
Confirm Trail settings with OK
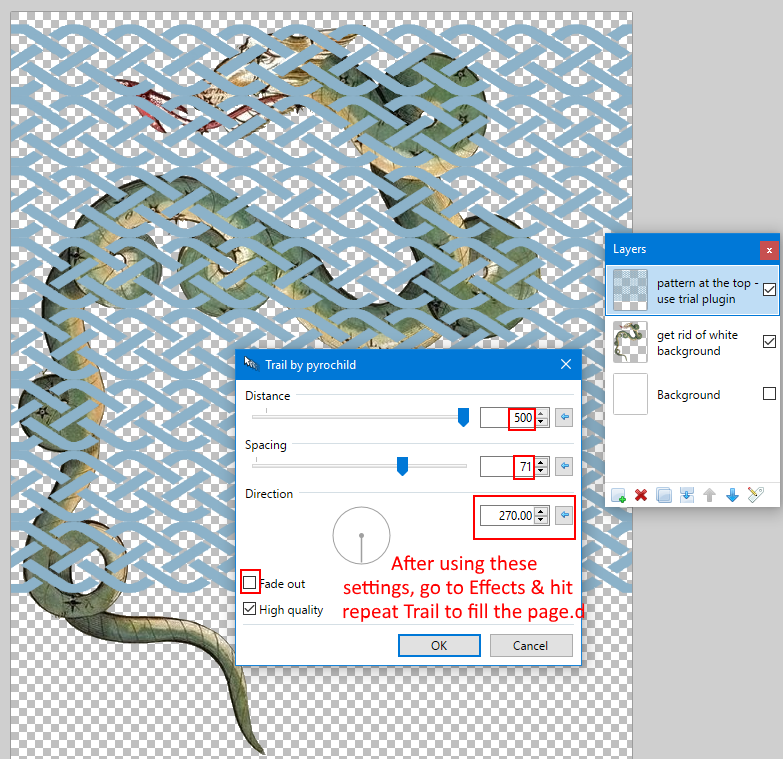pyautogui.click(x=439, y=646)
